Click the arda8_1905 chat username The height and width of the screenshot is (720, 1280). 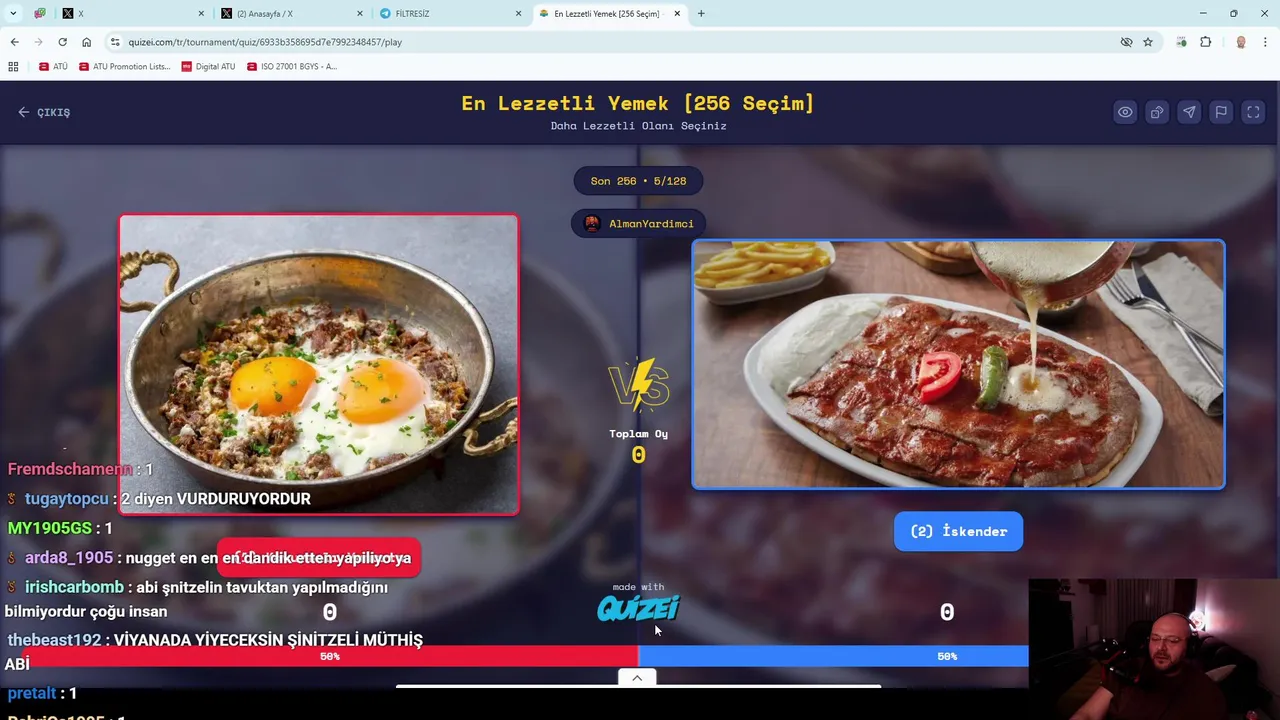click(69, 558)
